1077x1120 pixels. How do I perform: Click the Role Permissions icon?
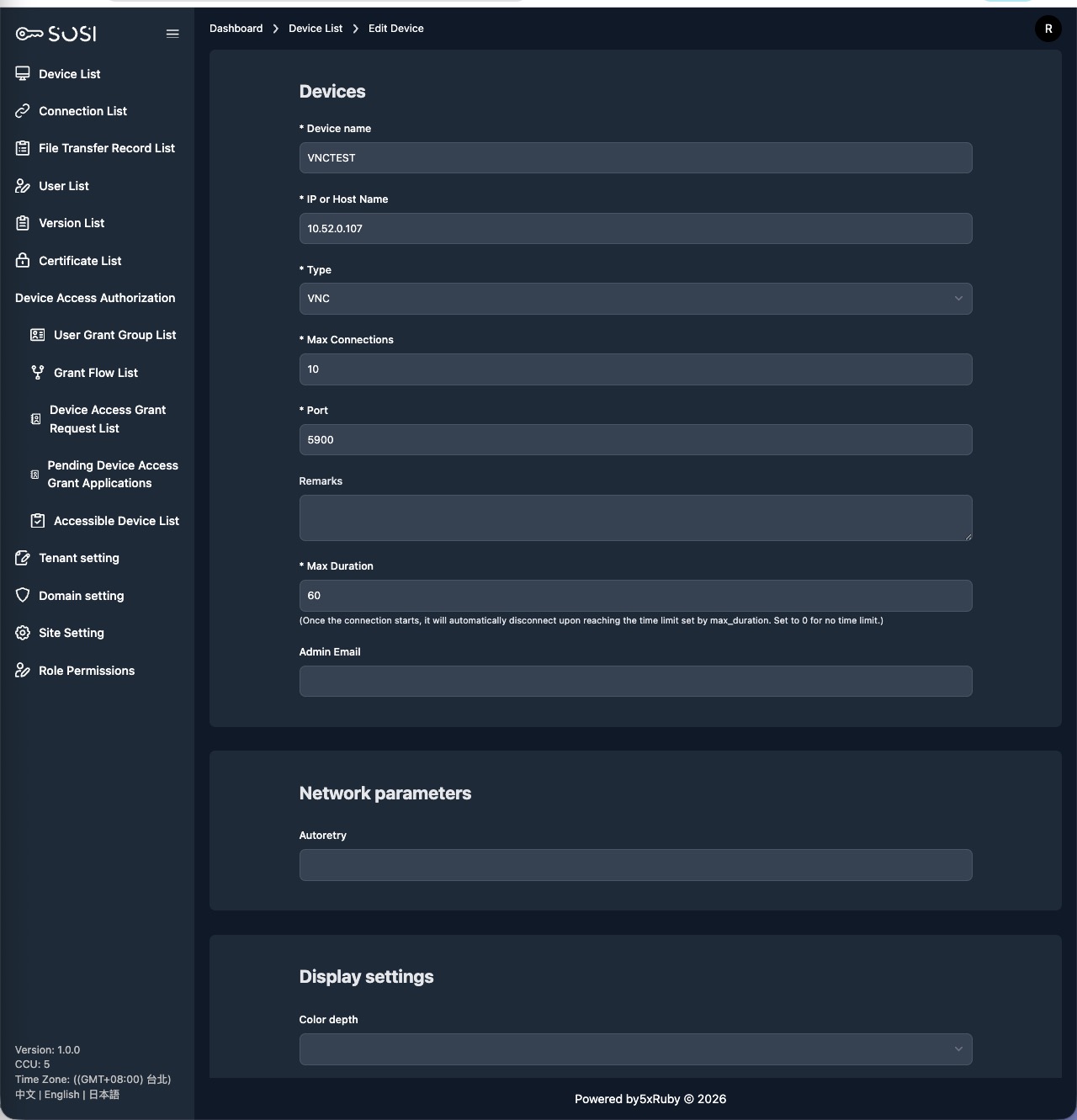pyautogui.click(x=23, y=671)
